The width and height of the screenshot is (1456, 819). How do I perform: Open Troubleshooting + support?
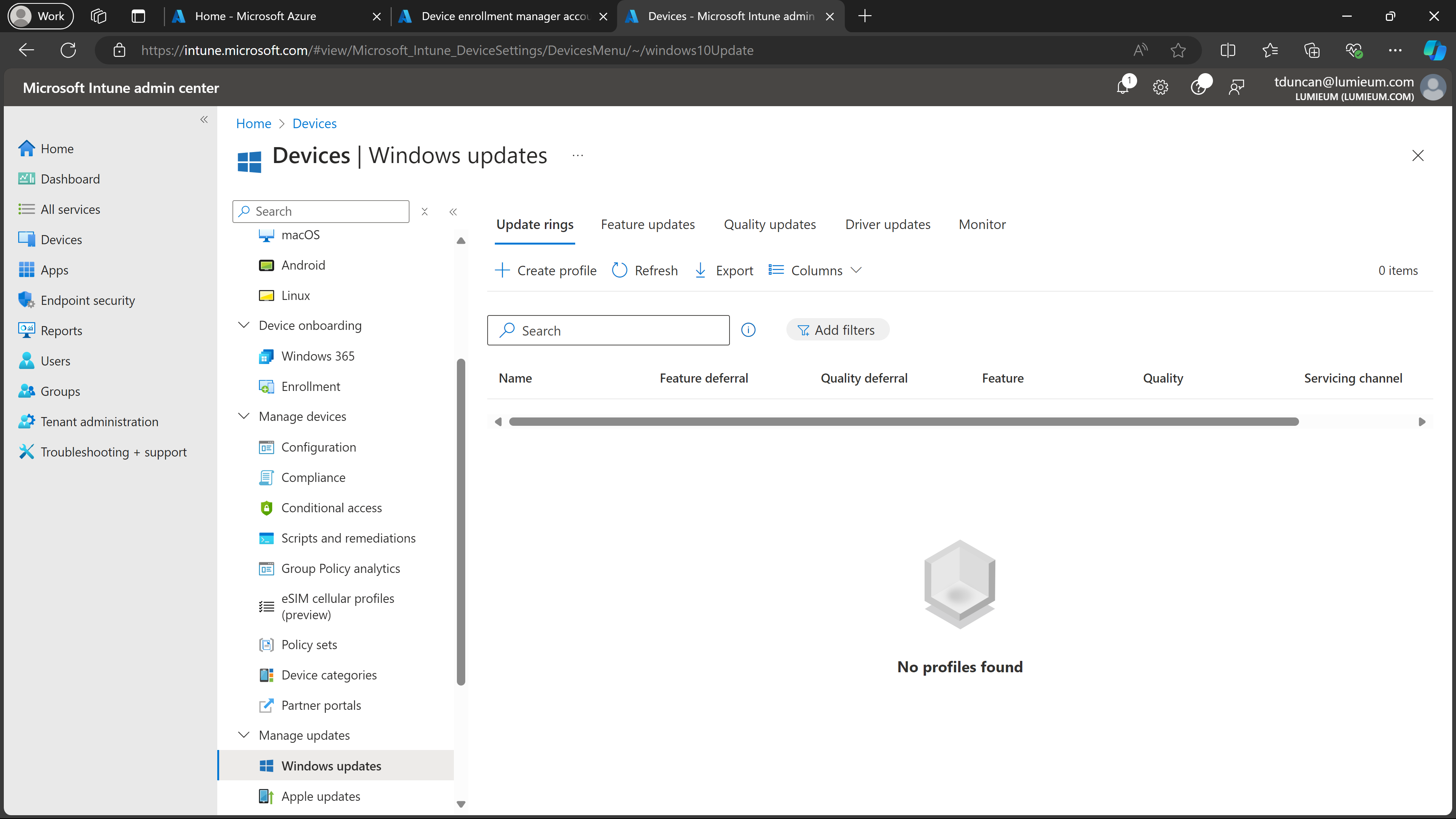(113, 452)
